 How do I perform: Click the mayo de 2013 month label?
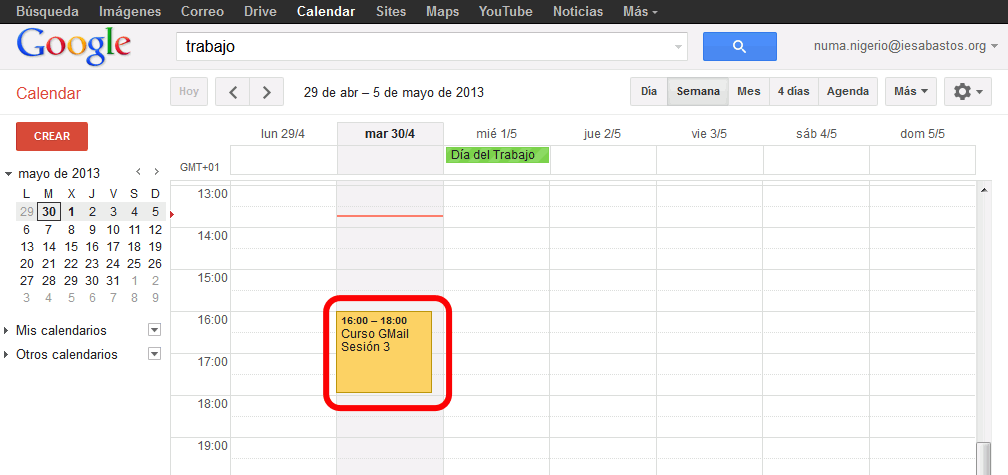59,174
